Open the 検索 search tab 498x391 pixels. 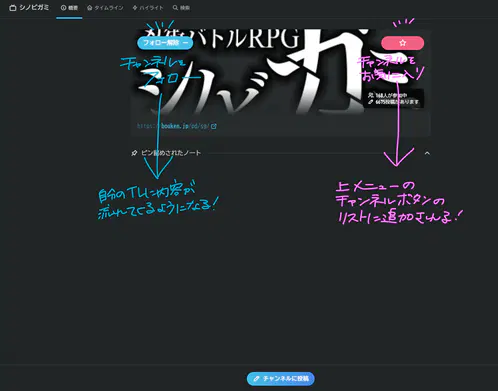coord(181,8)
